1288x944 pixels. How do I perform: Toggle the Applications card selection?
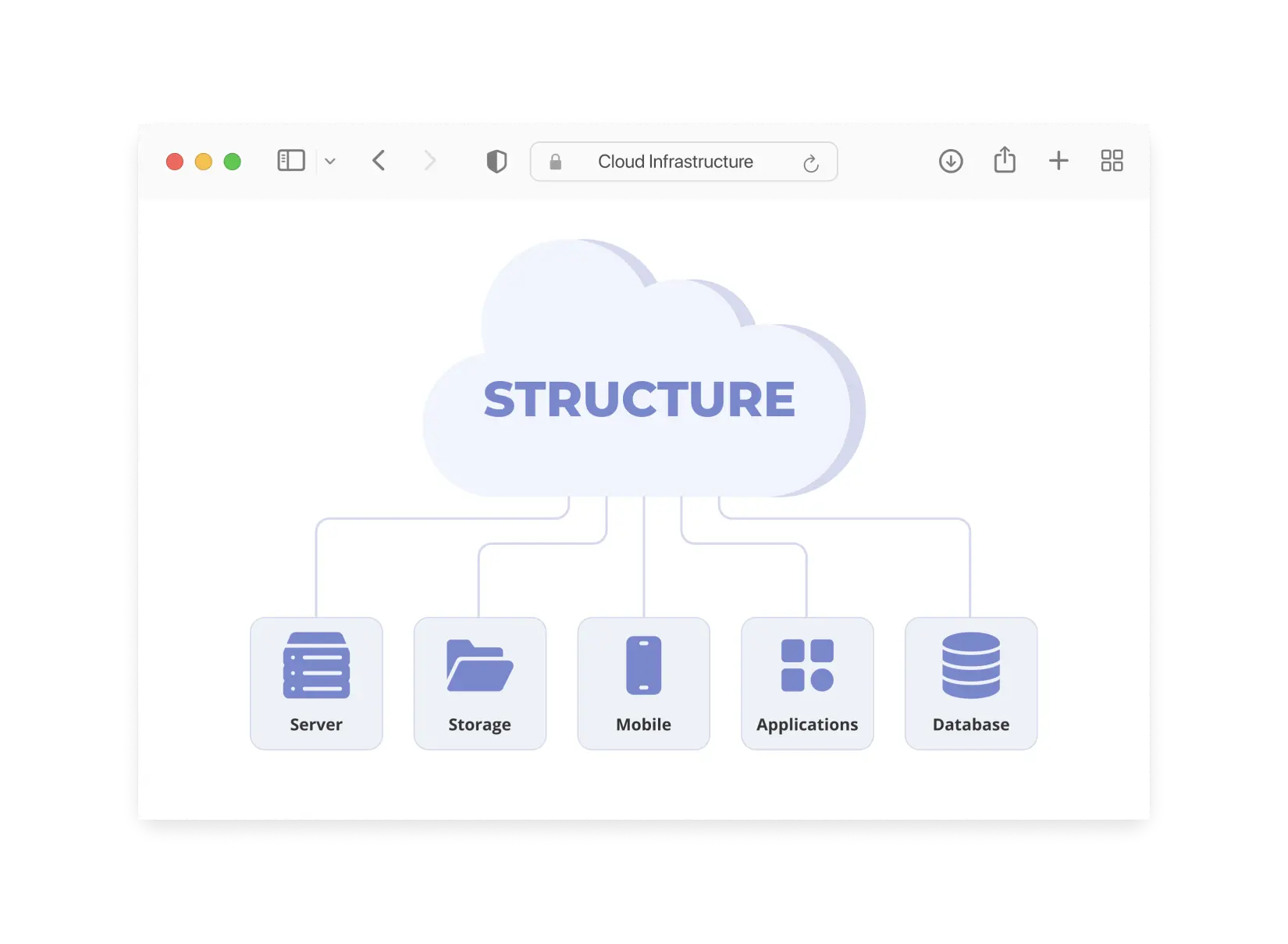[x=806, y=683]
